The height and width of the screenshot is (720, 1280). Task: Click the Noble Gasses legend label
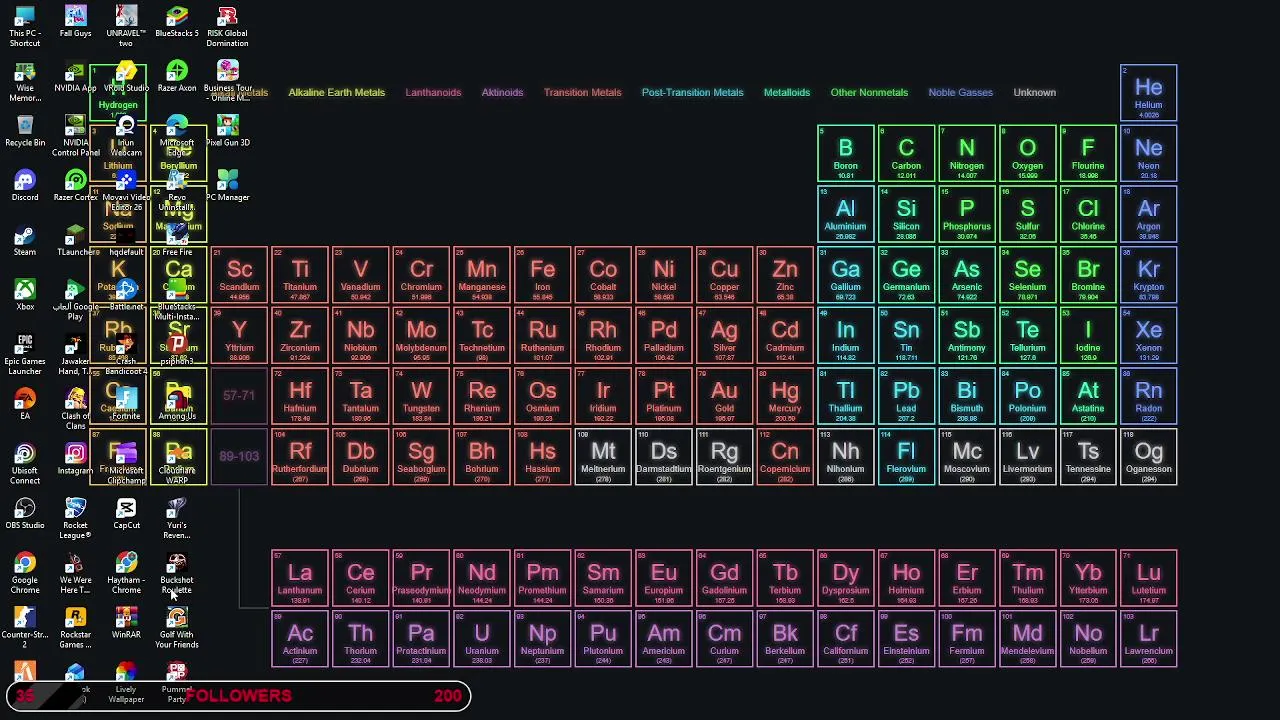point(960,92)
